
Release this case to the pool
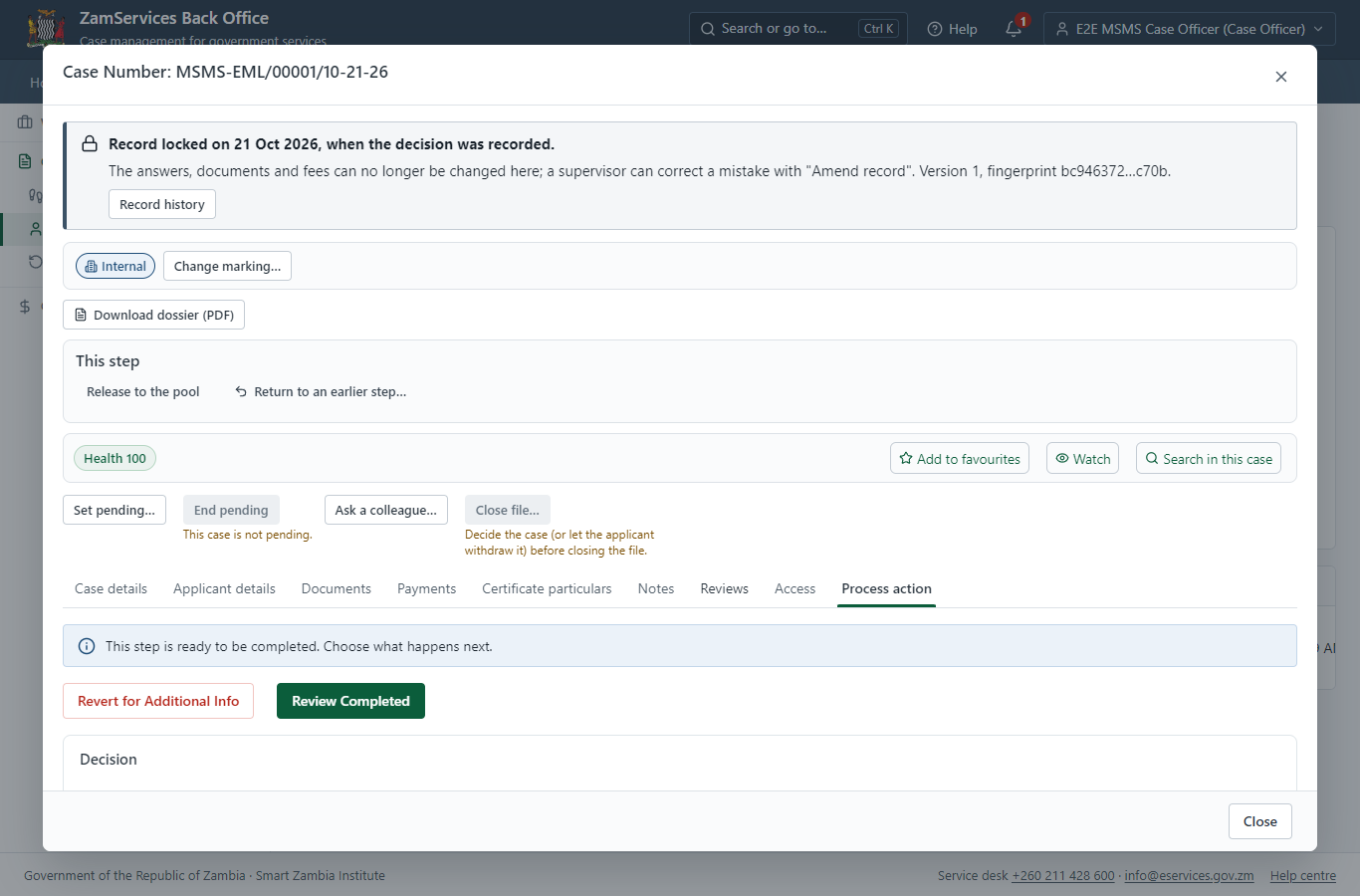143,391
